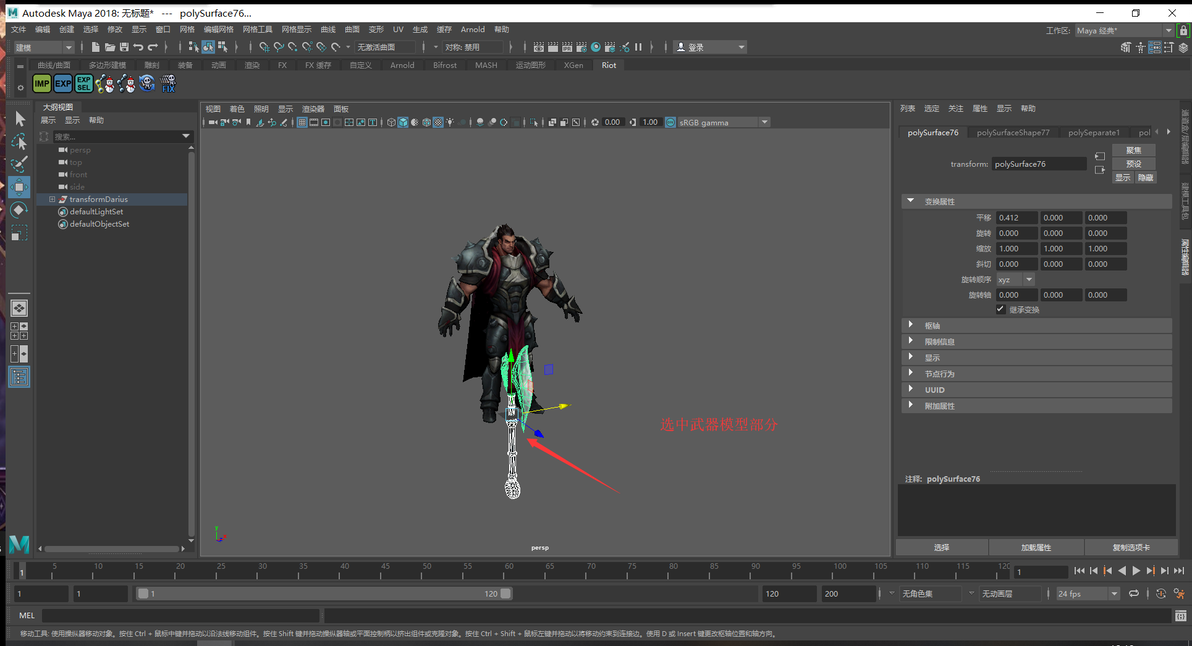Click the FIX shelf icon

tap(168, 84)
